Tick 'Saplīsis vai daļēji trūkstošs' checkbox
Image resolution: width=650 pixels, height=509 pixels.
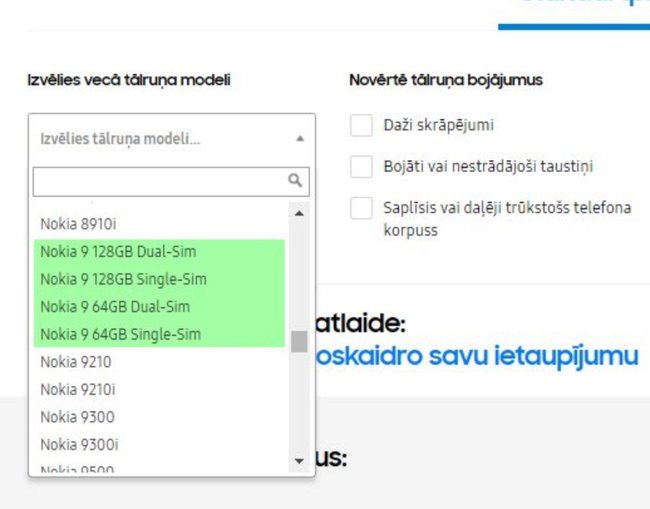click(361, 208)
